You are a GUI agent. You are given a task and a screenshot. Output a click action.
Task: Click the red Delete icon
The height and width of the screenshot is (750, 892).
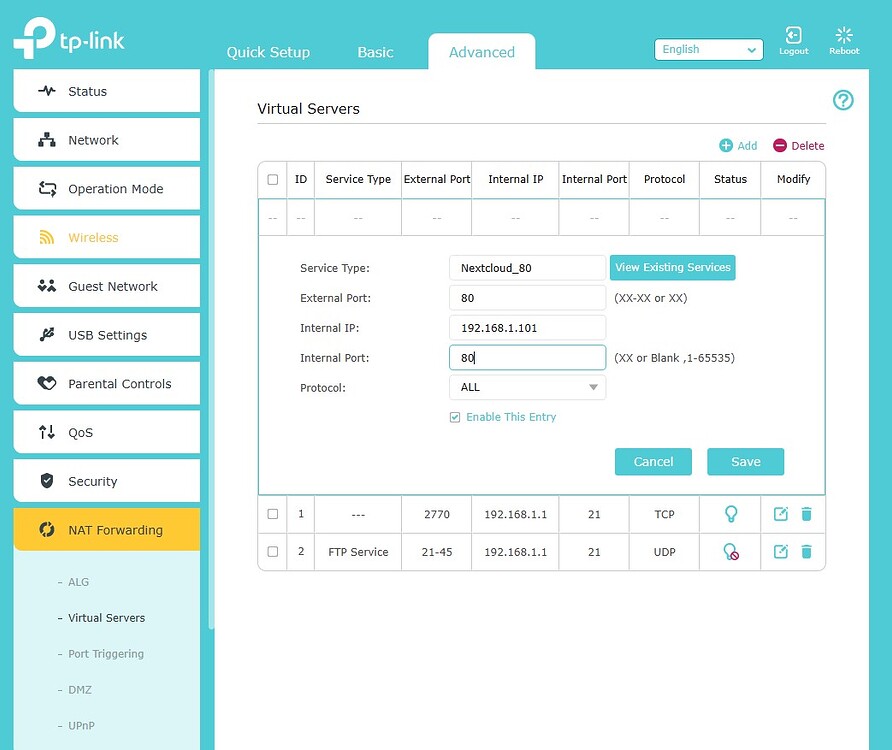coord(779,146)
